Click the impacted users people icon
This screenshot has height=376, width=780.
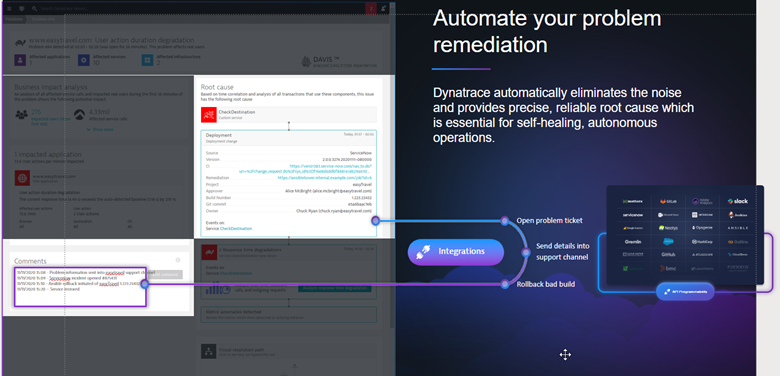21,115
